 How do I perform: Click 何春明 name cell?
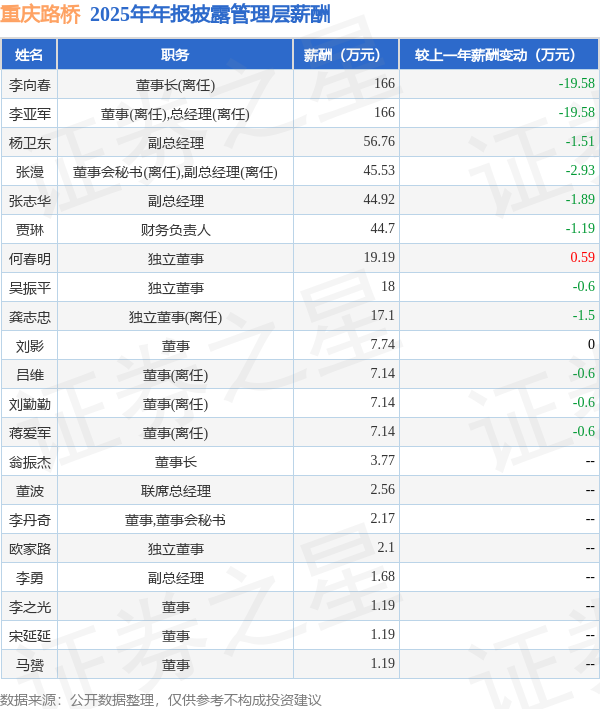pyautogui.click(x=30, y=259)
